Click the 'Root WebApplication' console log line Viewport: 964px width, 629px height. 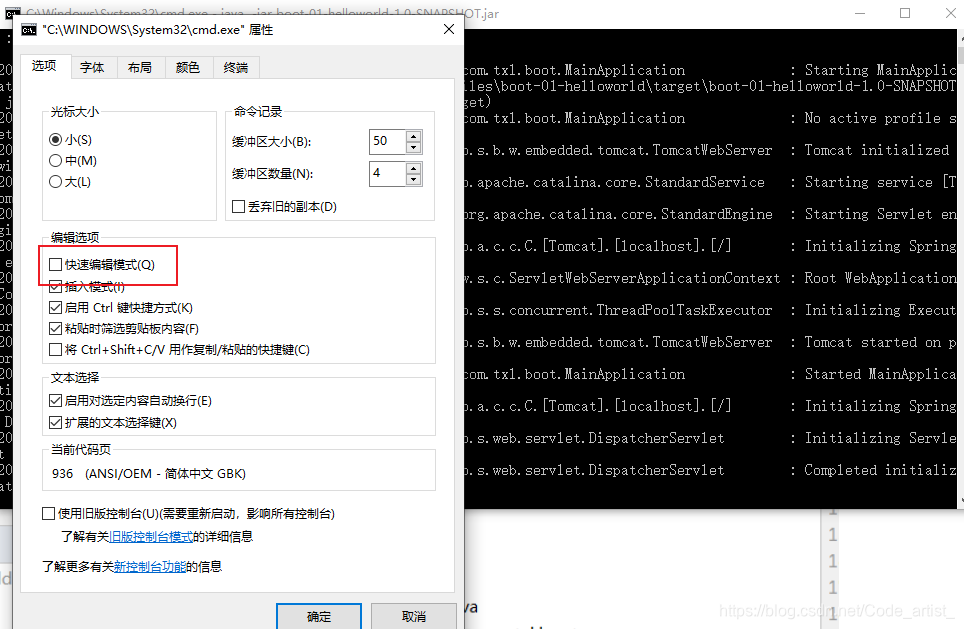tap(880, 279)
